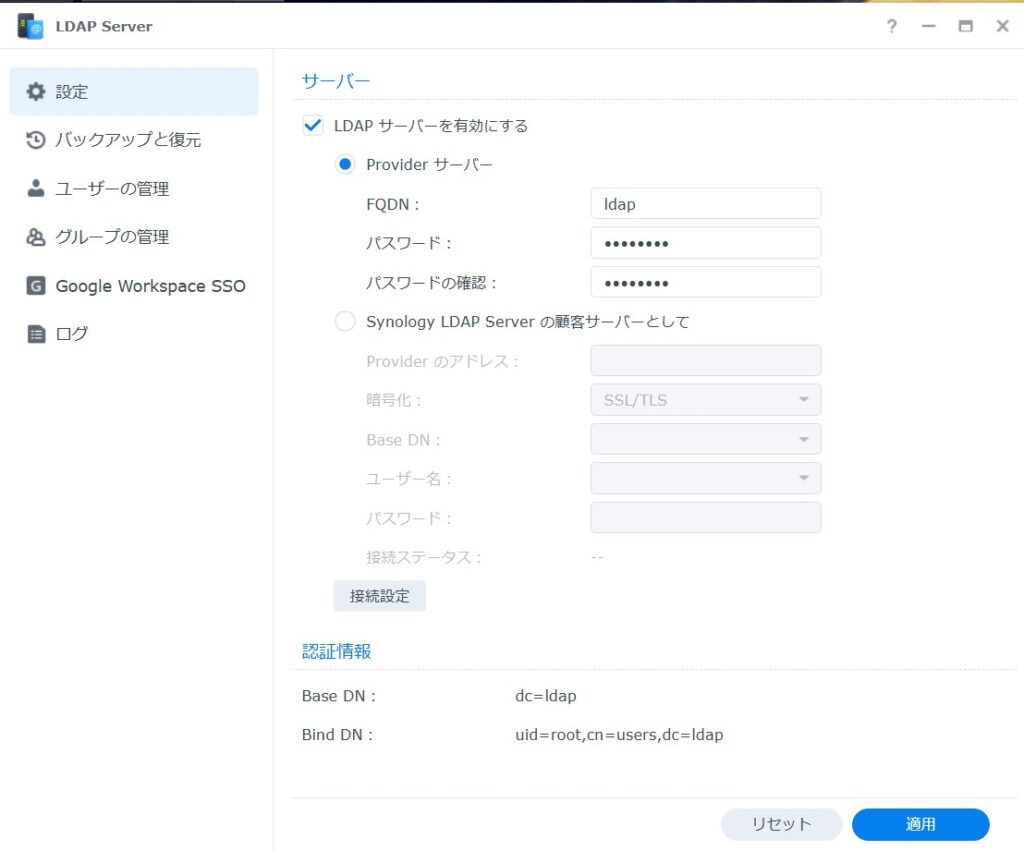Open the バックアップと復元 menu item

(x=128, y=140)
